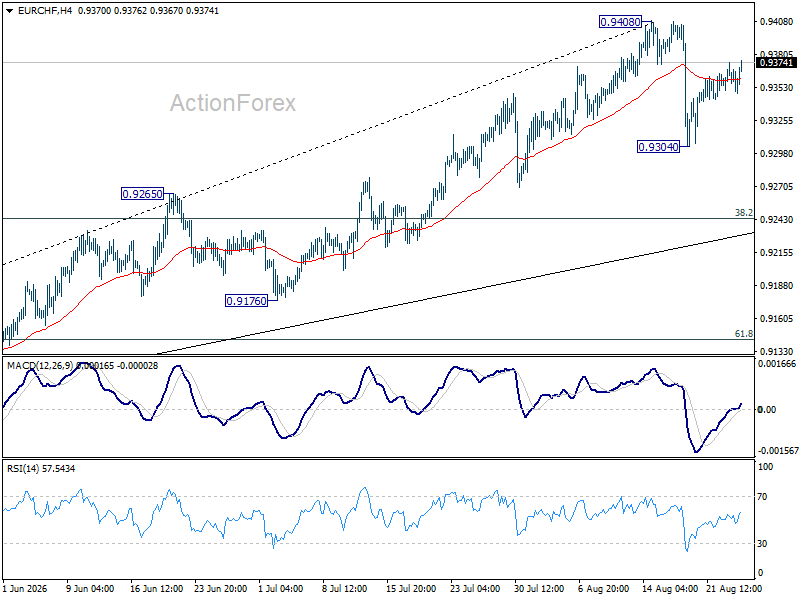Select the EURCHF,H4 symbol title text

click(45, 11)
